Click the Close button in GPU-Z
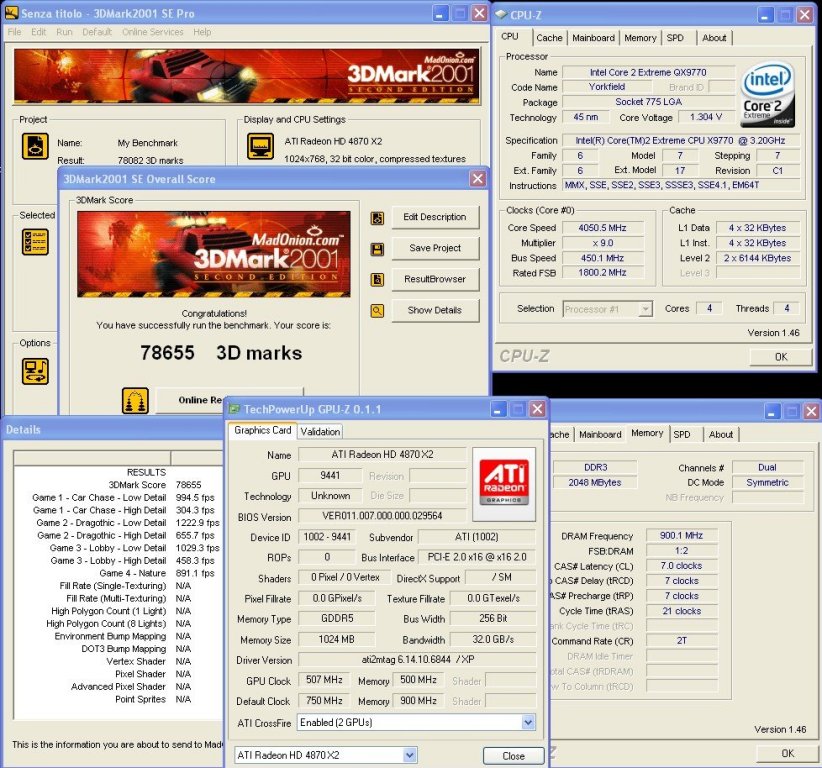This screenshot has height=768, width=822. point(513,756)
